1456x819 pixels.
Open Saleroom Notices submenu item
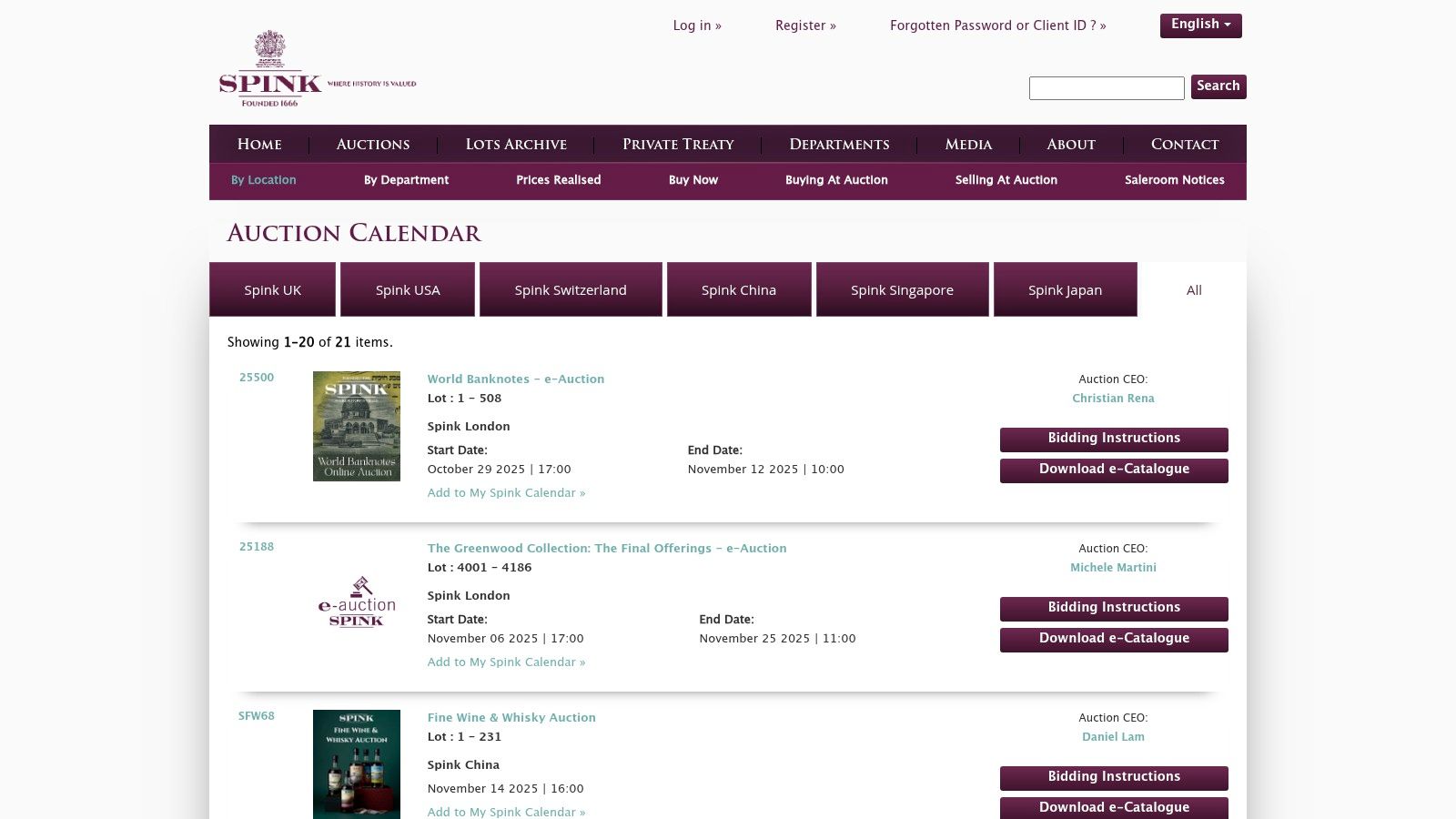click(1175, 180)
